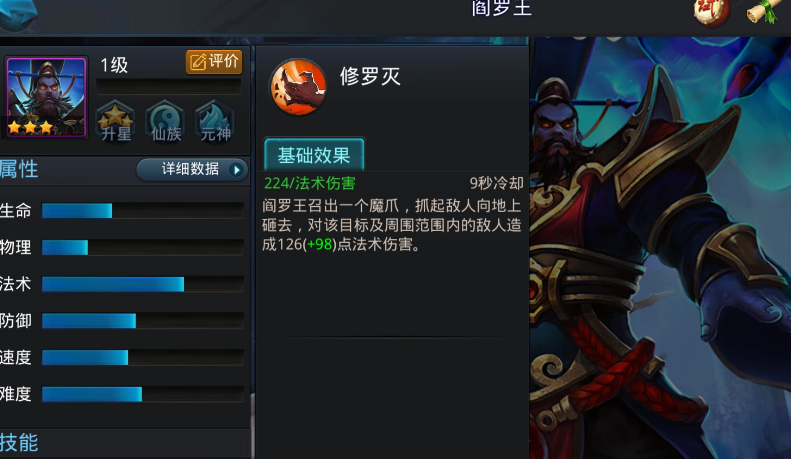This screenshot has width=791, height=459.
Task: Click the pencil icon on 评价 button
Action: tap(198, 62)
